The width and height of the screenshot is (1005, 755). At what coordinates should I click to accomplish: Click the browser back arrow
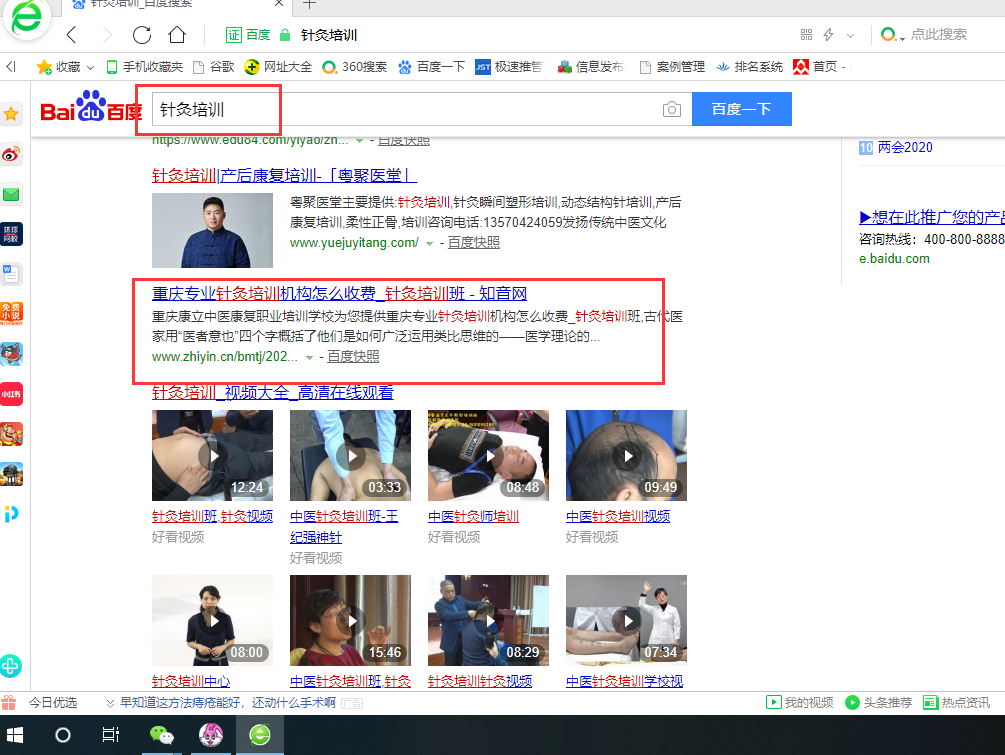(72, 35)
